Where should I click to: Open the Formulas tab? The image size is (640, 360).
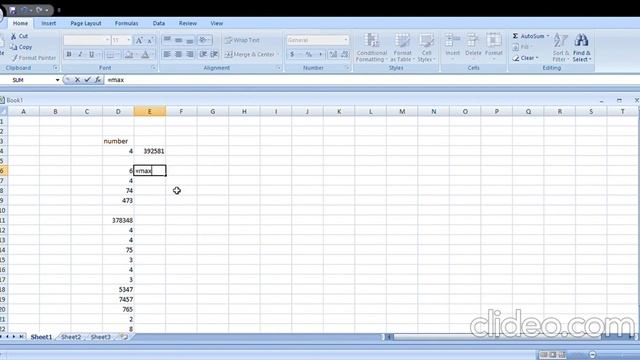126,23
